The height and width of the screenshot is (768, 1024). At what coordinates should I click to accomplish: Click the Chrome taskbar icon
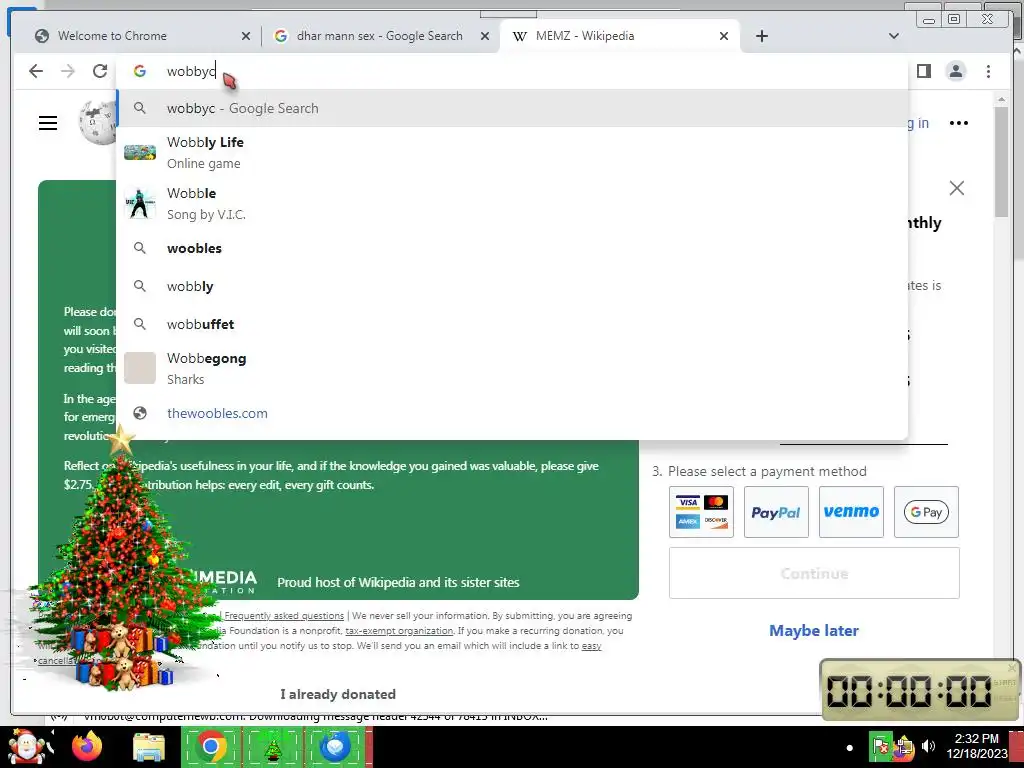click(x=211, y=747)
